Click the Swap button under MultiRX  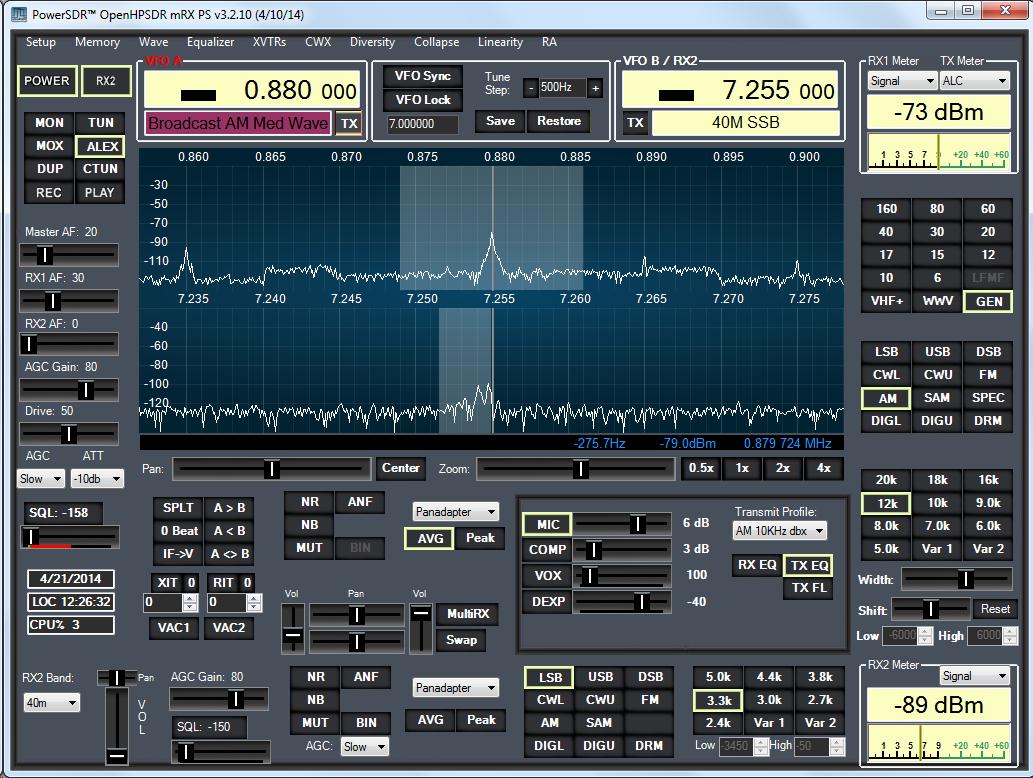pyautogui.click(x=461, y=640)
